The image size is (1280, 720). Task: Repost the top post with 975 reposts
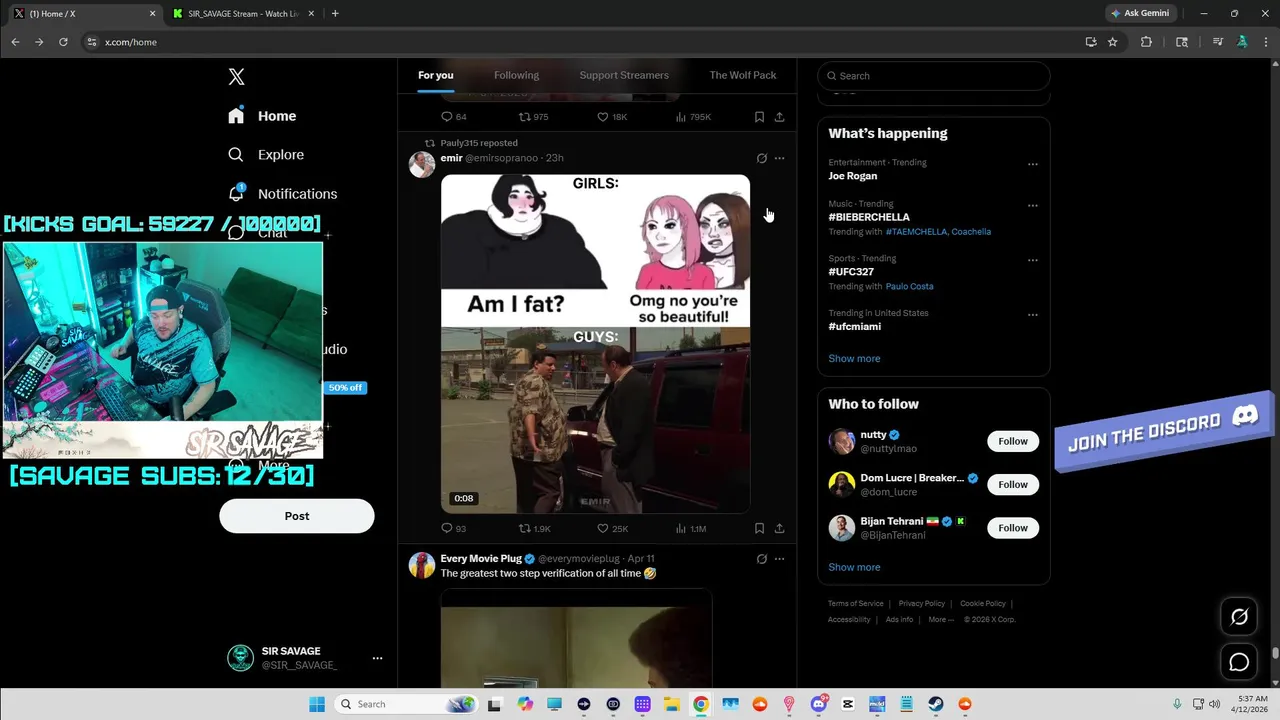coord(533,117)
